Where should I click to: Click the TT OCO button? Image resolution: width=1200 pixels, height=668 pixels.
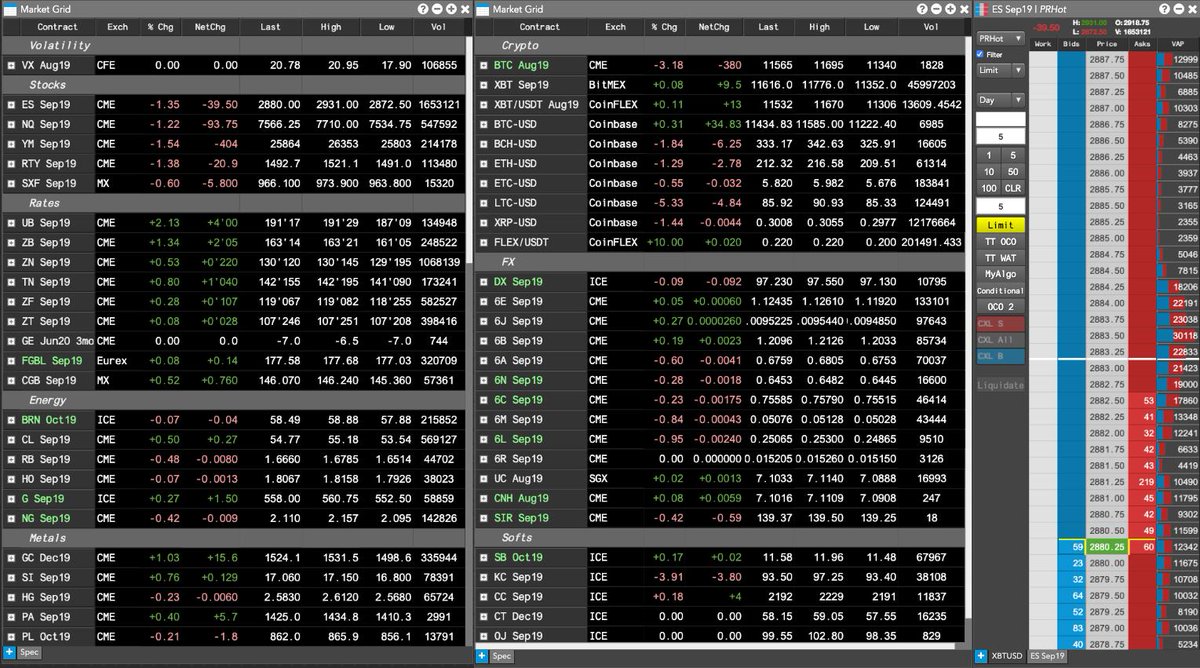pos(1000,241)
